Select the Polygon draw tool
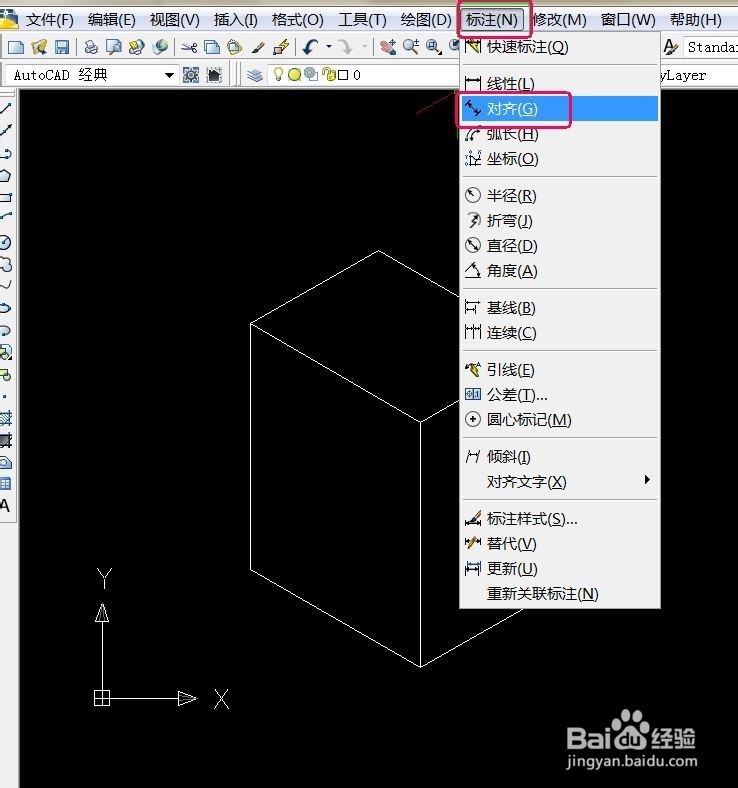This screenshot has height=788, width=738. (5, 175)
